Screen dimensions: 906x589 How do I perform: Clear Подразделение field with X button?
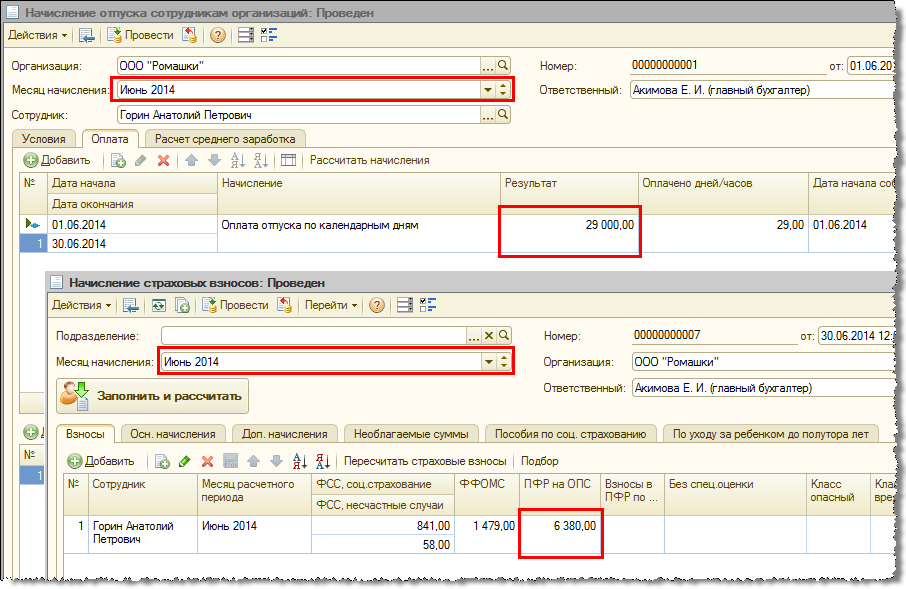pyautogui.click(x=489, y=335)
